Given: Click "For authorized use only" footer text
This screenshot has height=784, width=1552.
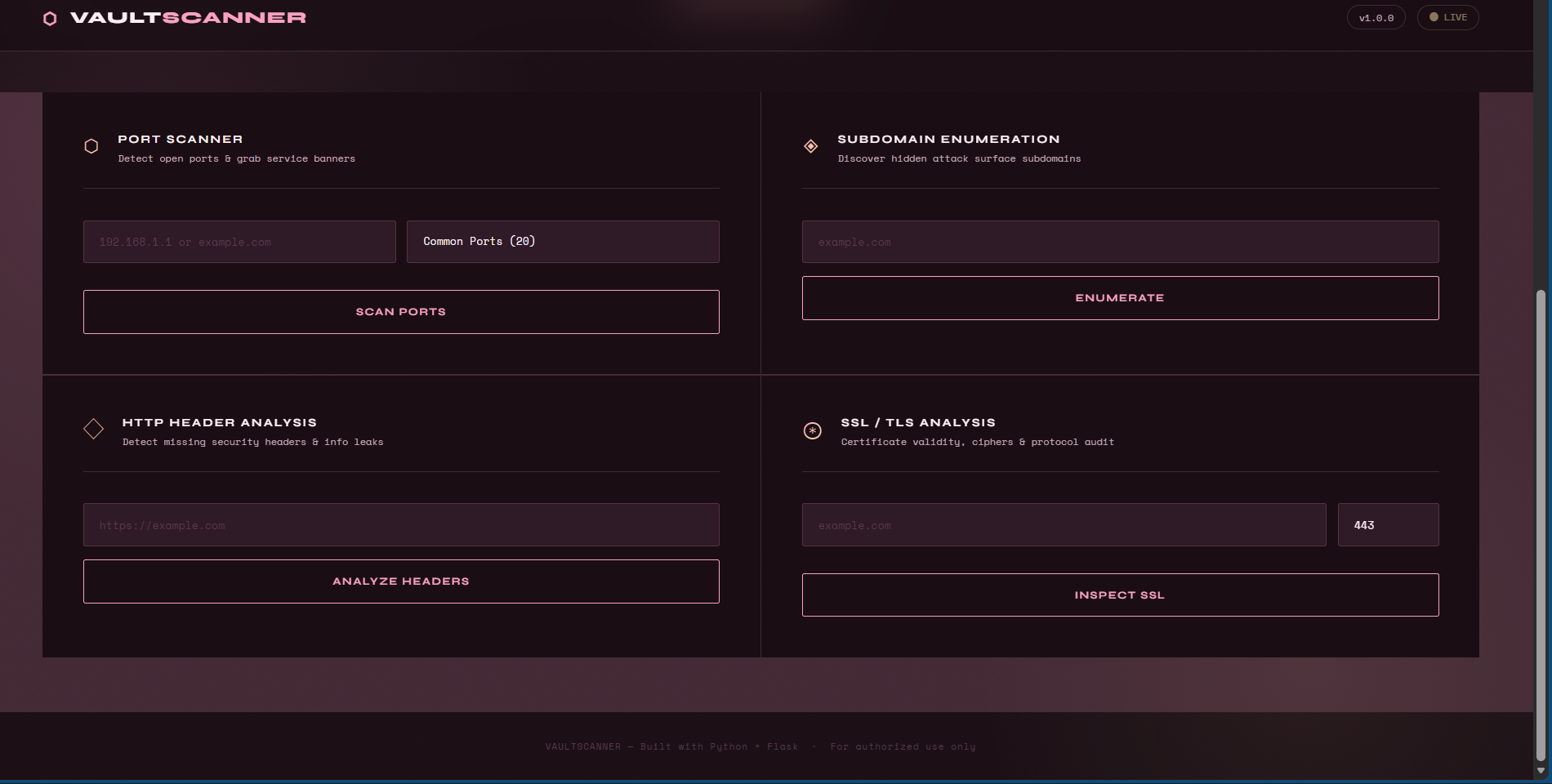Looking at the screenshot, I should [x=903, y=747].
